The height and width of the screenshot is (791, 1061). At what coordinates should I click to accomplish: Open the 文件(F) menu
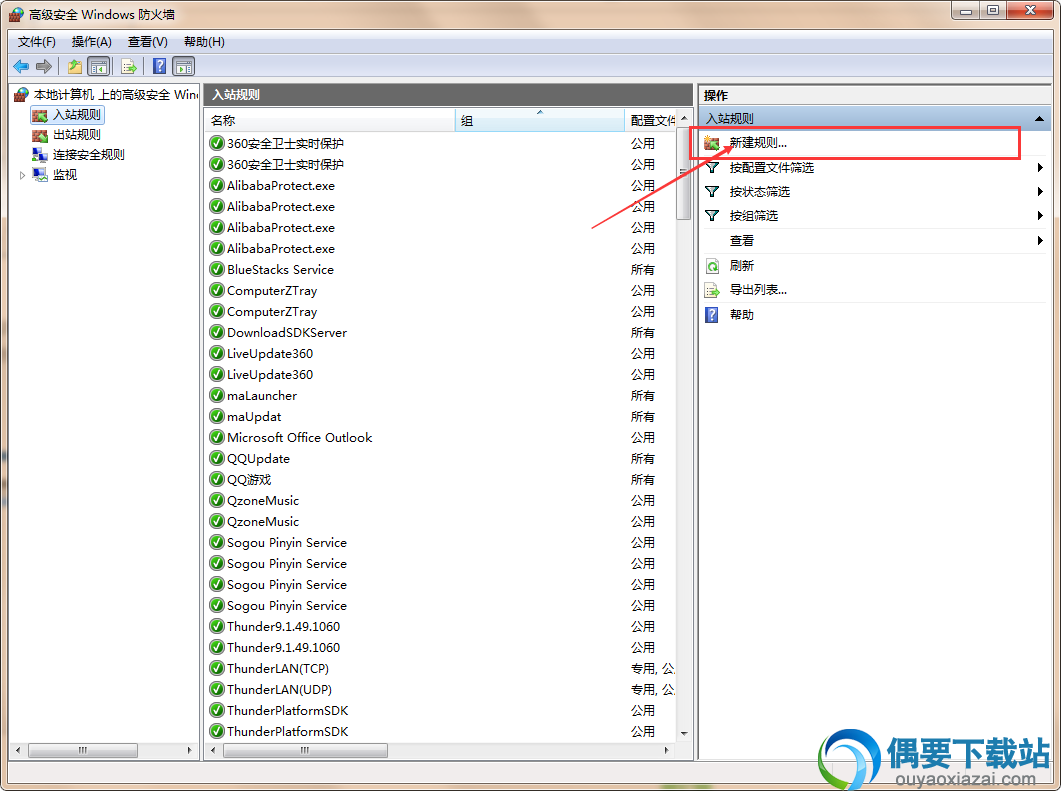37,42
